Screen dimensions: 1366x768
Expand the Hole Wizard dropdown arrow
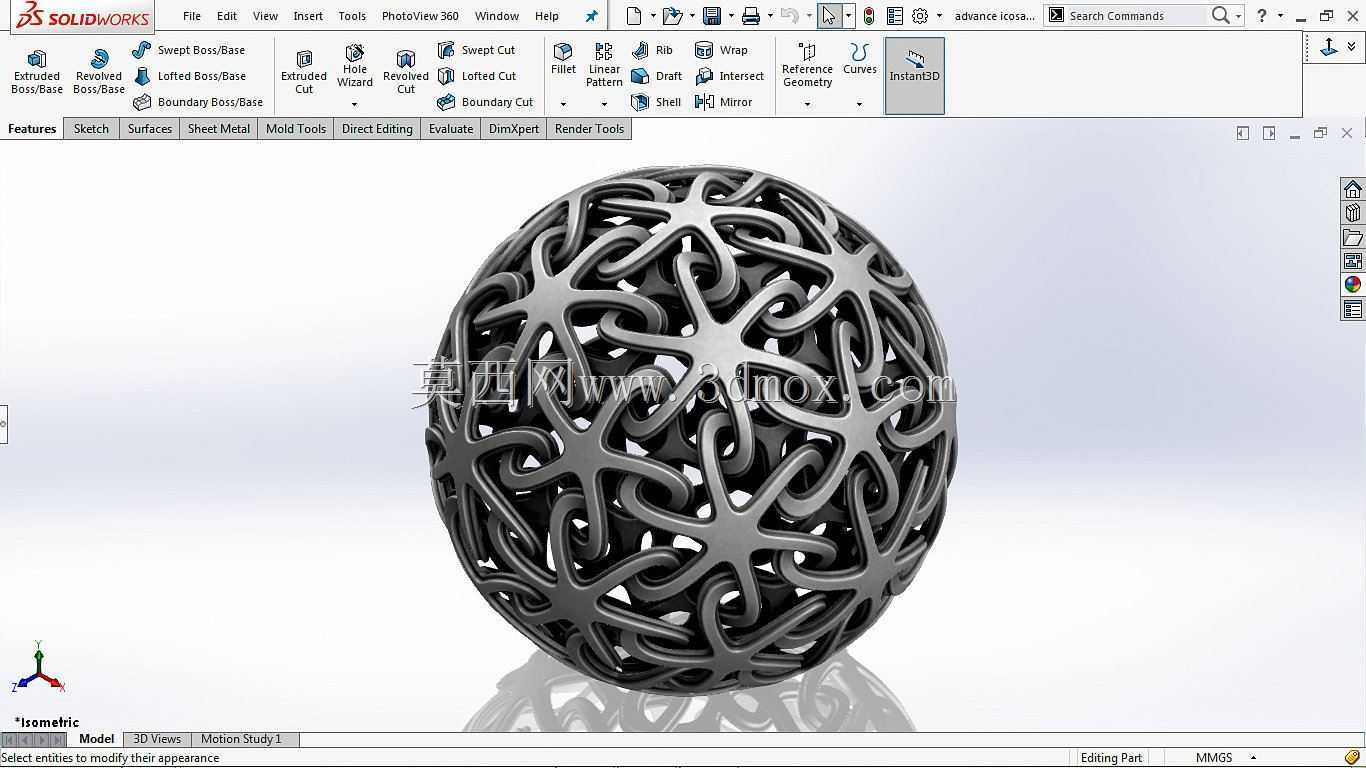355,104
